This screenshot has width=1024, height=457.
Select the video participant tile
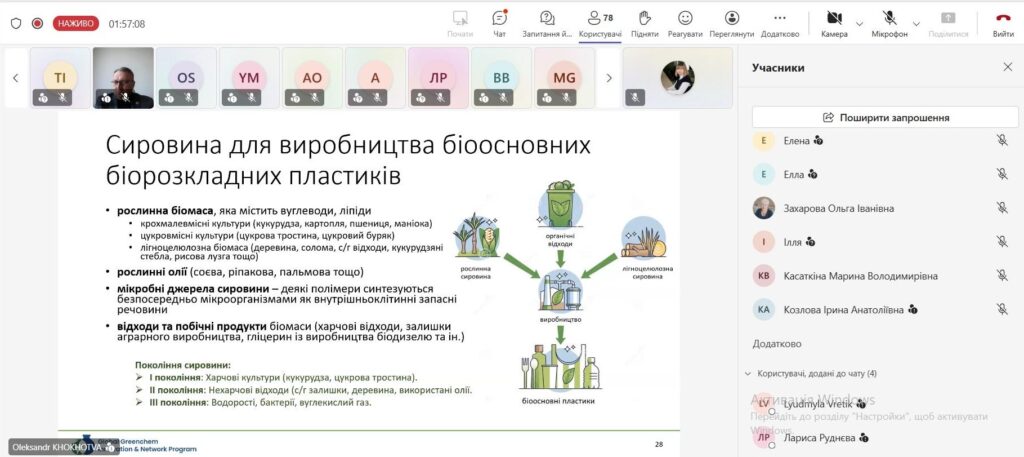[x=123, y=78]
